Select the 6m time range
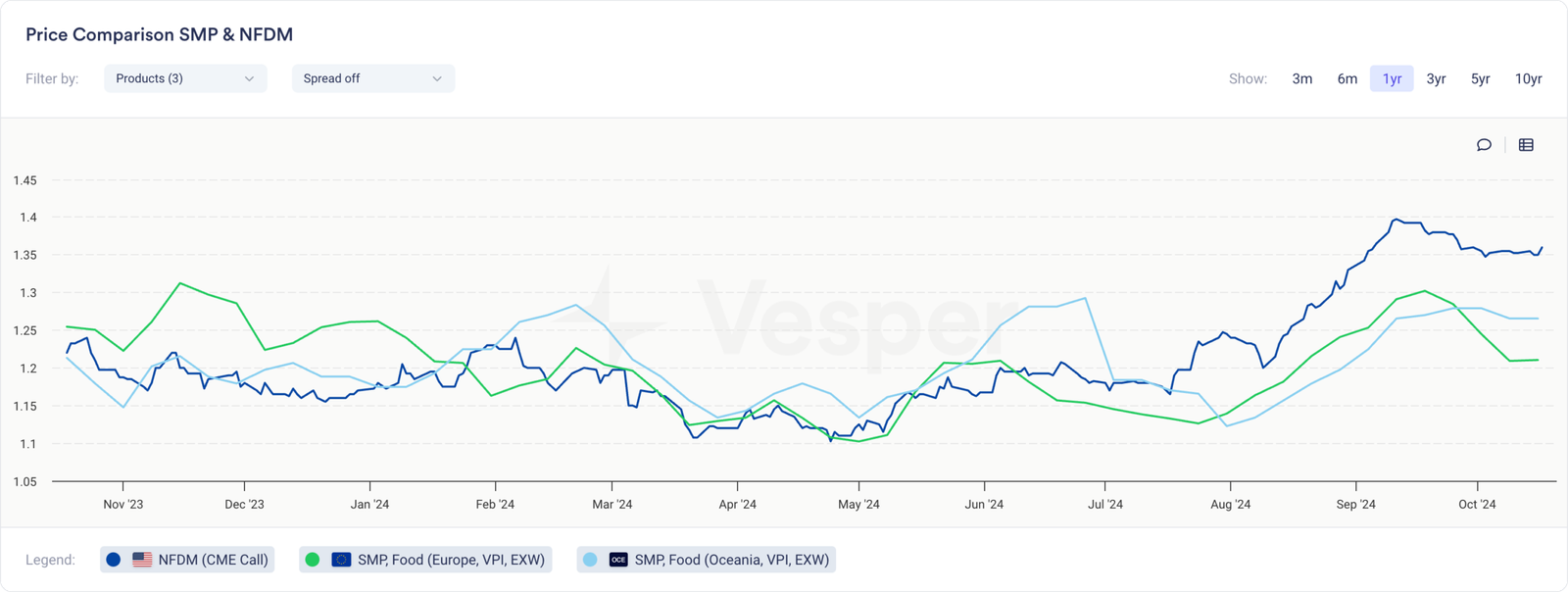 (x=1347, y=78)
